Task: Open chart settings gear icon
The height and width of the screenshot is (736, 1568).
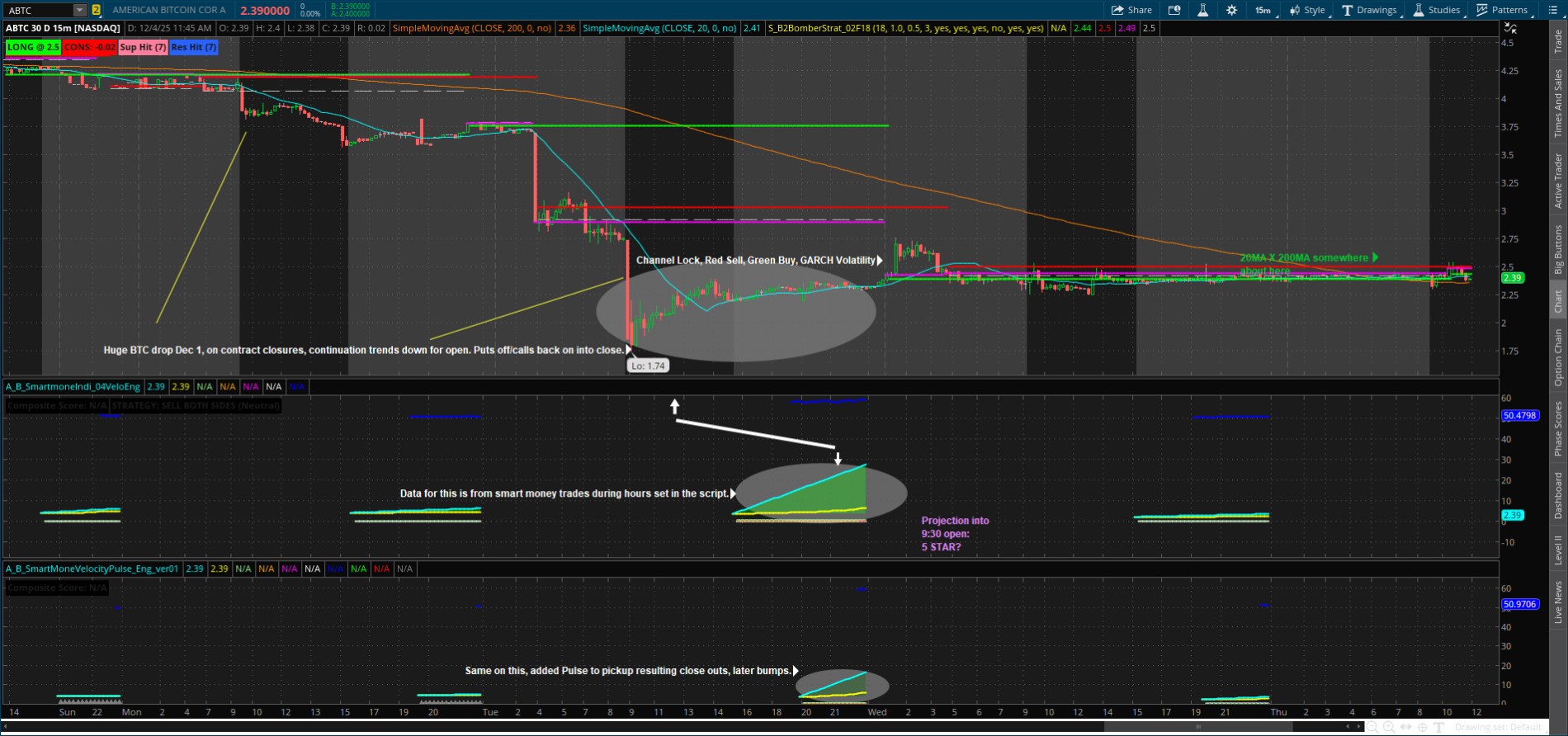Action: pos(1231,10)
